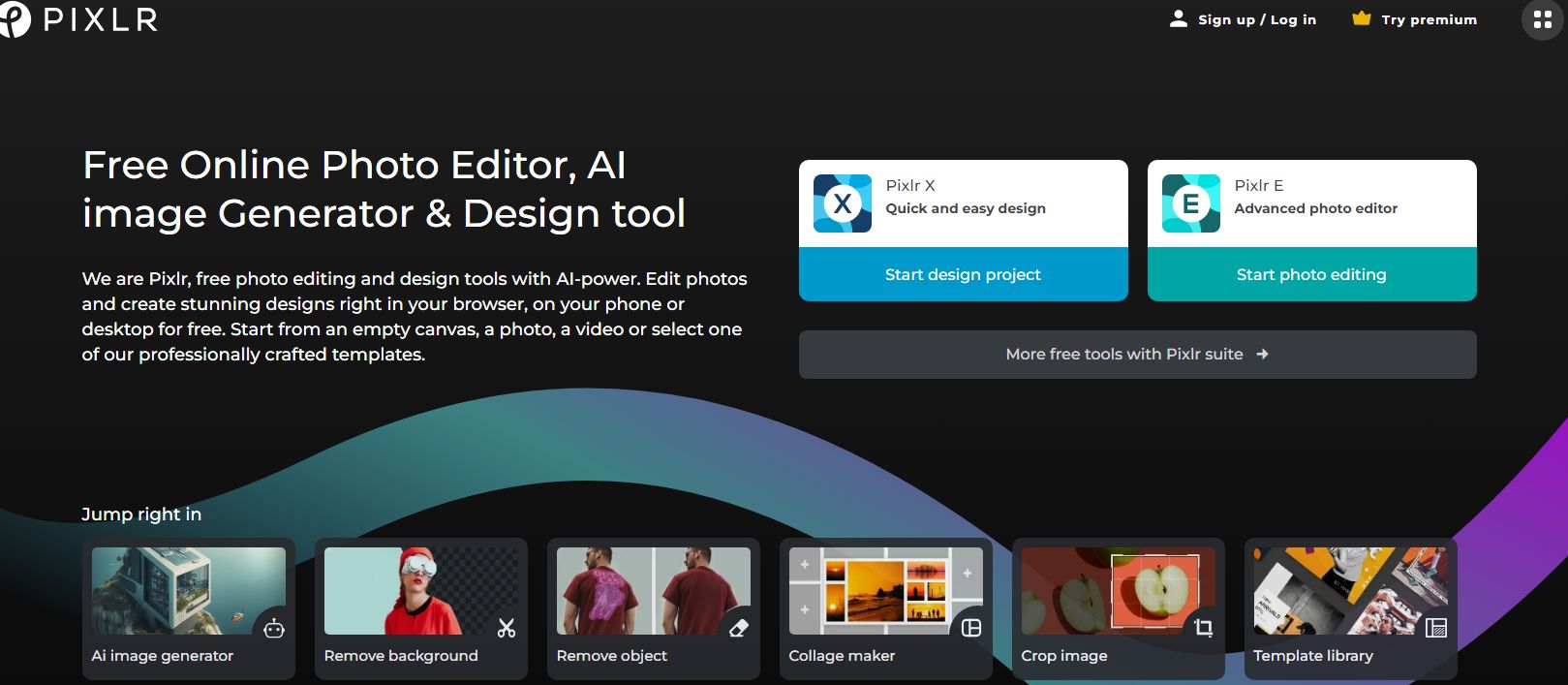Click the gold crown premium icon
Image resolution: width=1568 pixels, height=685 pixels.
tap(1361, 18)
